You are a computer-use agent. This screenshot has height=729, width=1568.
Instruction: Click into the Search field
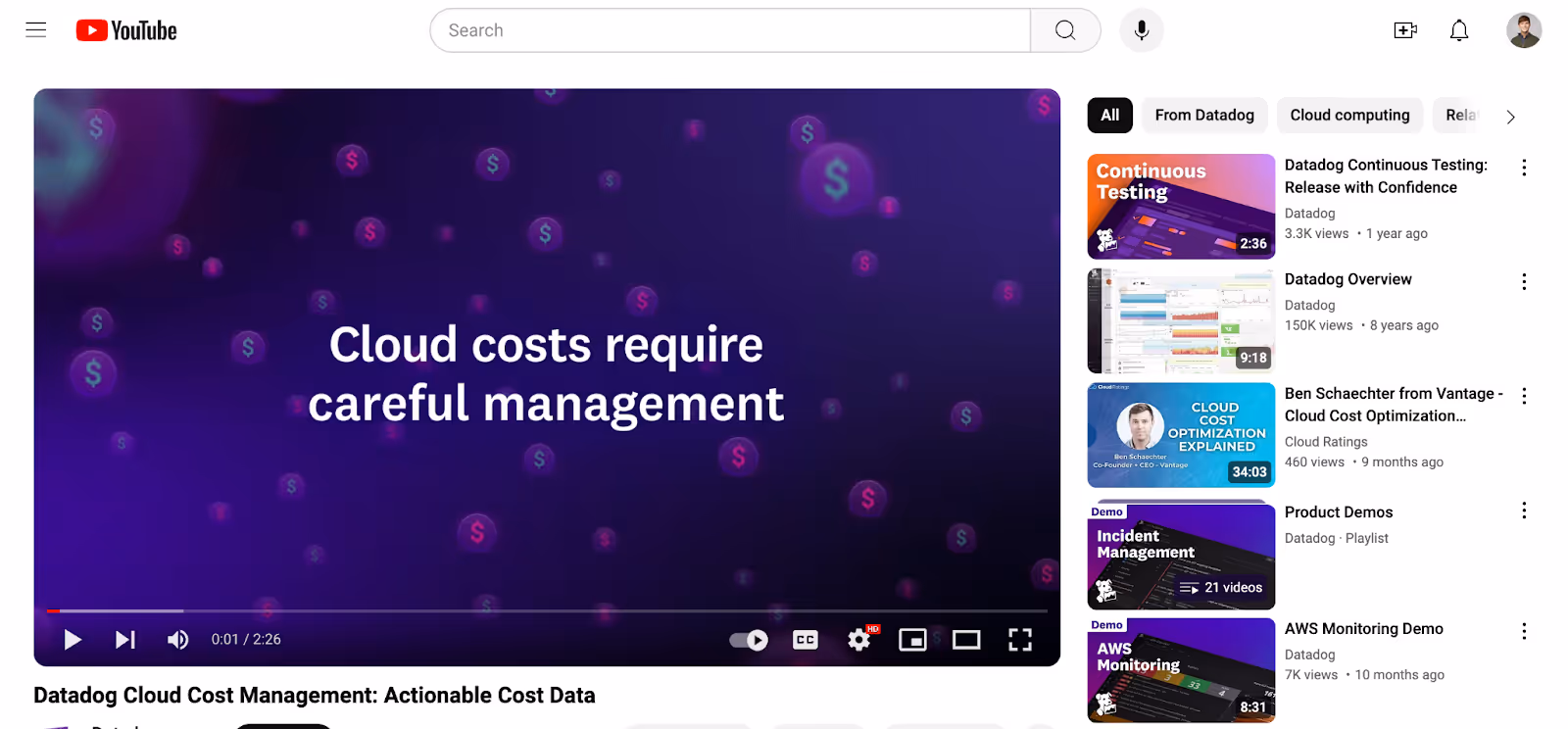pyautogui.click(x=730, y=30)
